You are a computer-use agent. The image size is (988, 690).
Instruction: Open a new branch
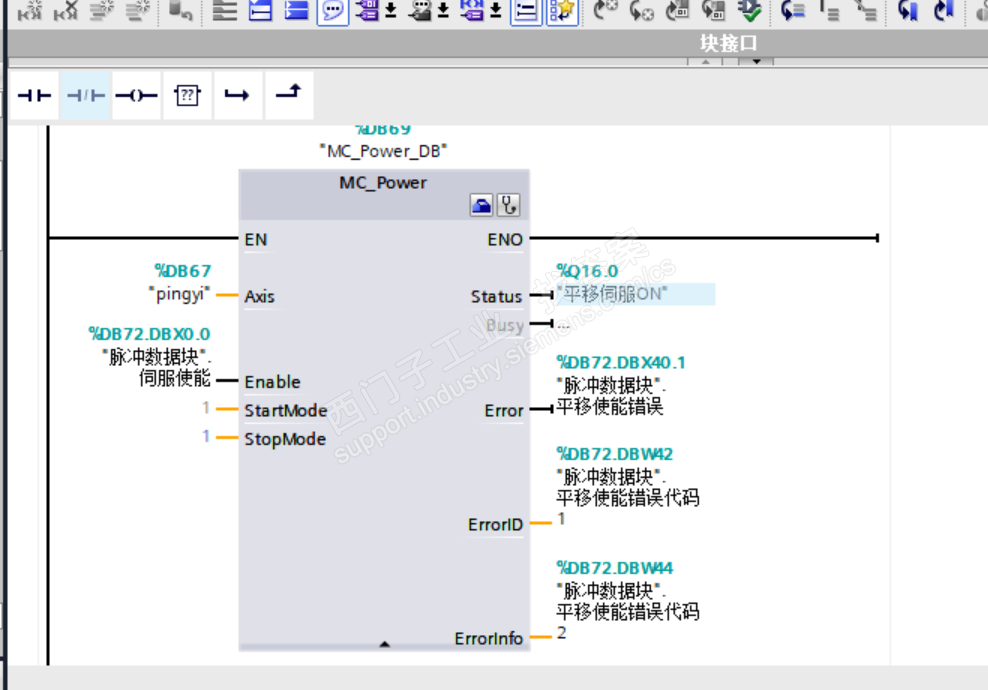[238, 95]
